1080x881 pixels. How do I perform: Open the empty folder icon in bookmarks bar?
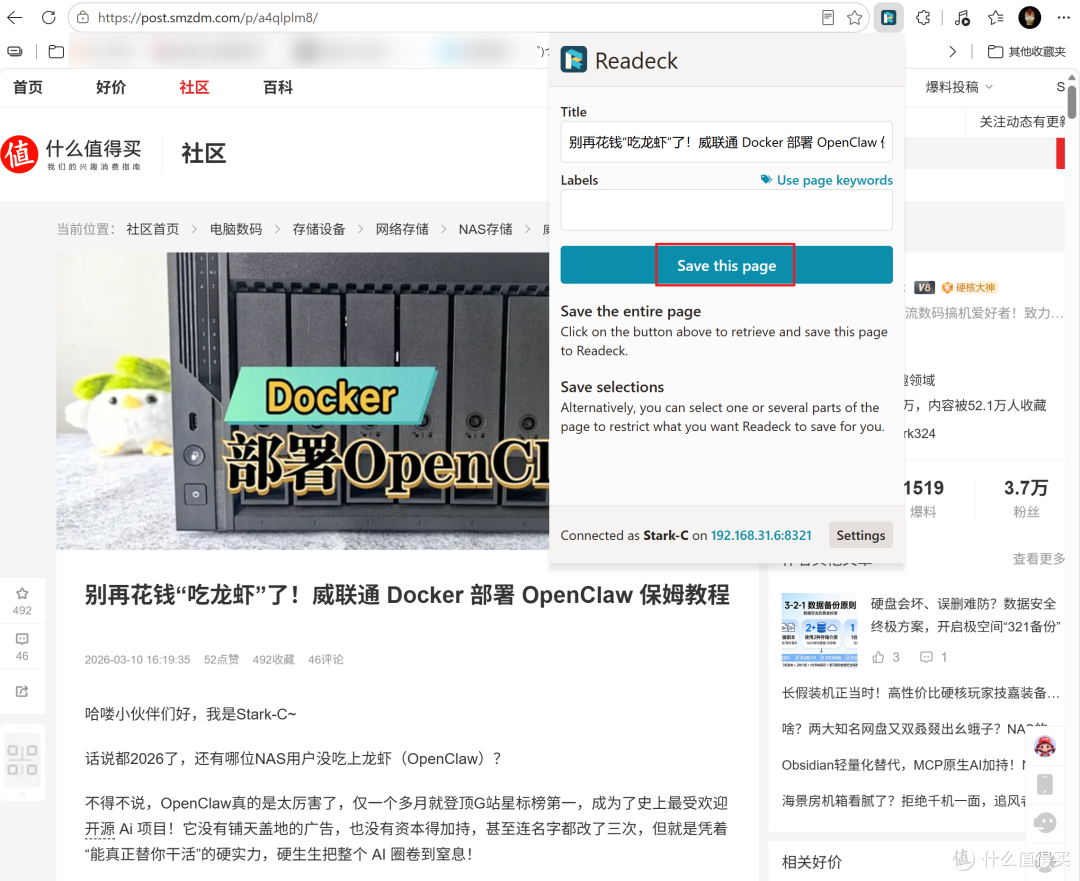tap(56, 52)
